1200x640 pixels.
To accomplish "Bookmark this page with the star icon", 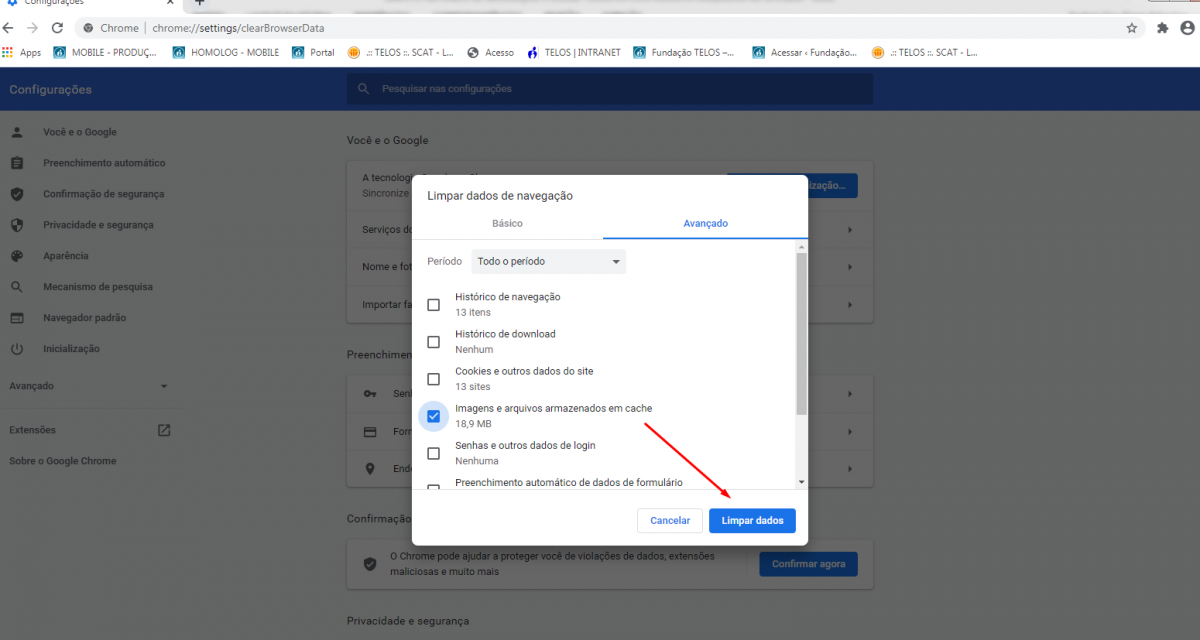I will click(1132, 28).
